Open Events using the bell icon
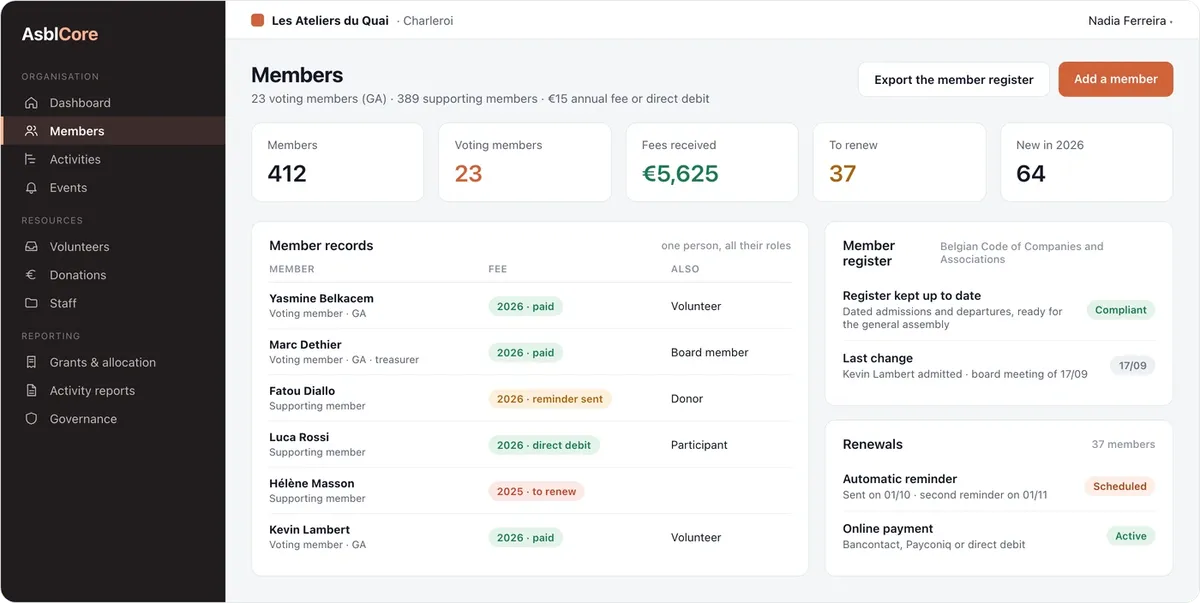 point(31,188)
